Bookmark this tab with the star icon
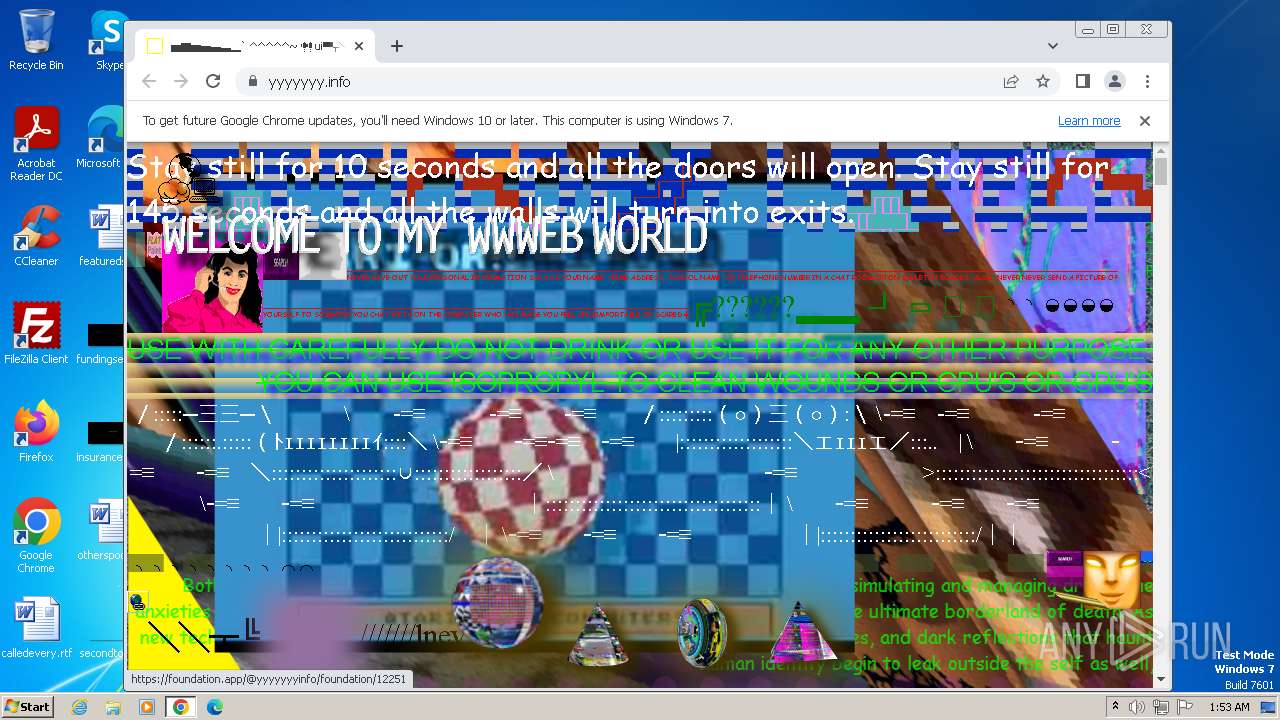The image size is (1280, 720). [x=1043, y=81]
